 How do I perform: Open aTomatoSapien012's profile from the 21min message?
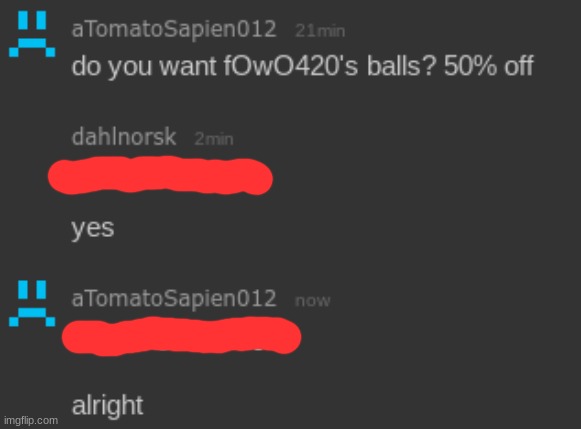(174, 29)
